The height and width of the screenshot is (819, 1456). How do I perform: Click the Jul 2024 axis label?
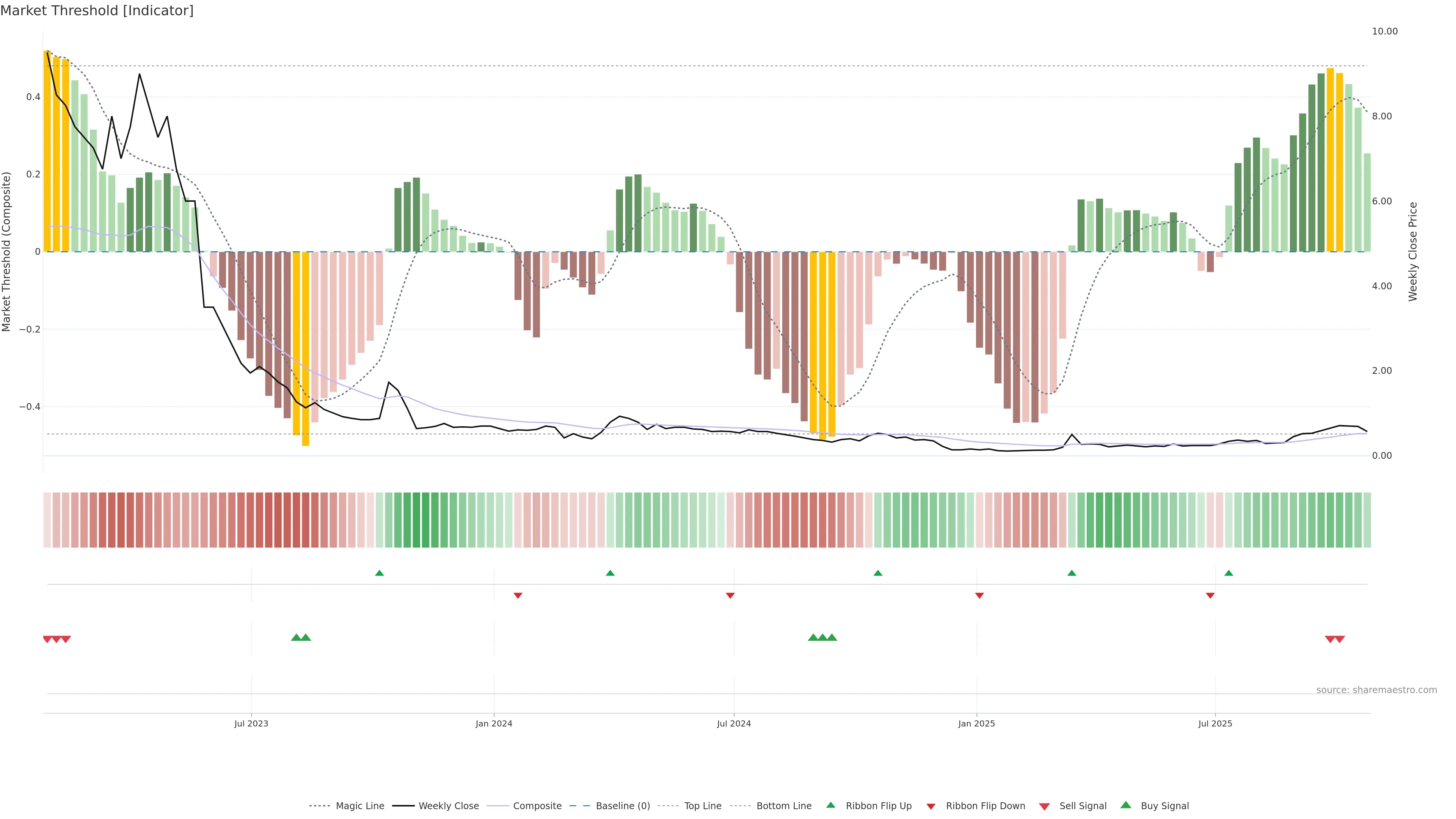(734, 723)
